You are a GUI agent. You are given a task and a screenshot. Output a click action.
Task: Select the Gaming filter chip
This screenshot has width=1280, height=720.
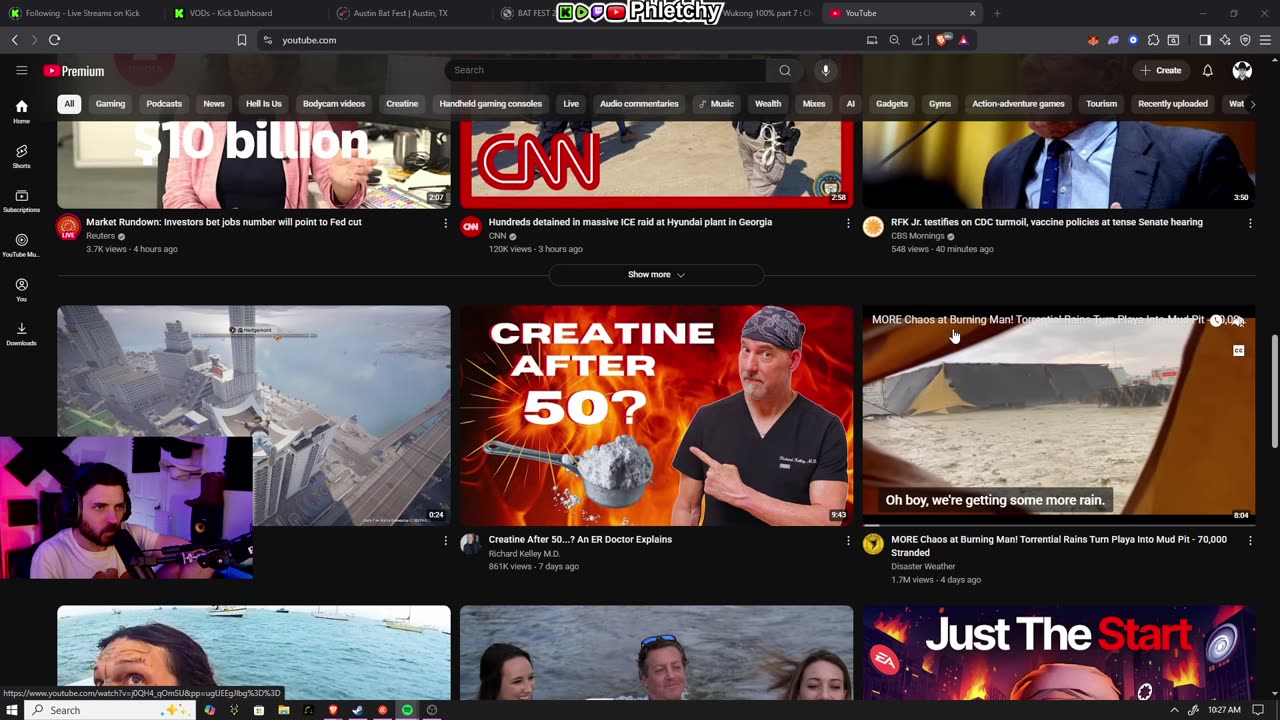[110, 104]
